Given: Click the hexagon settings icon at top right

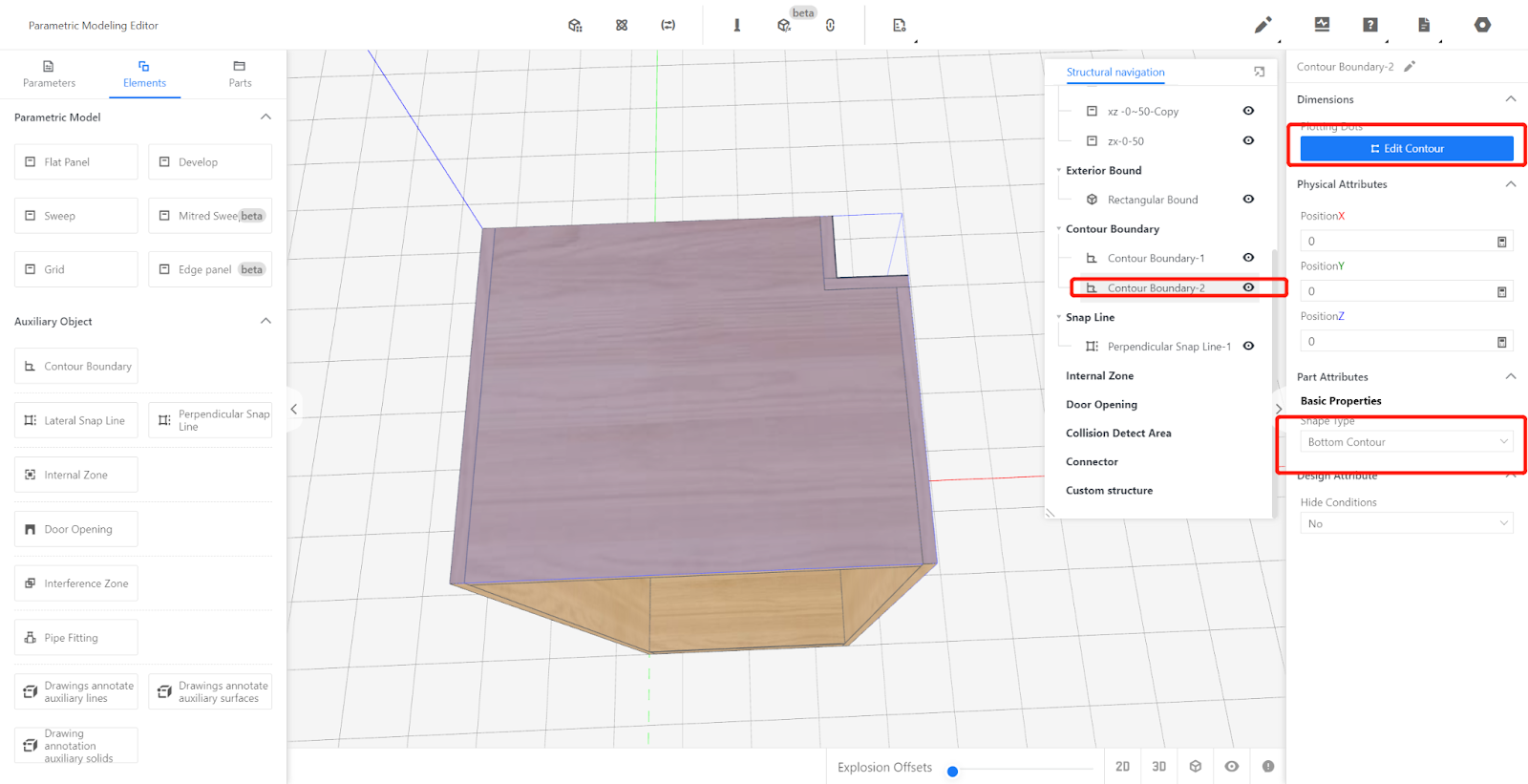Looking at the screenshot, I should (1482, 25).
